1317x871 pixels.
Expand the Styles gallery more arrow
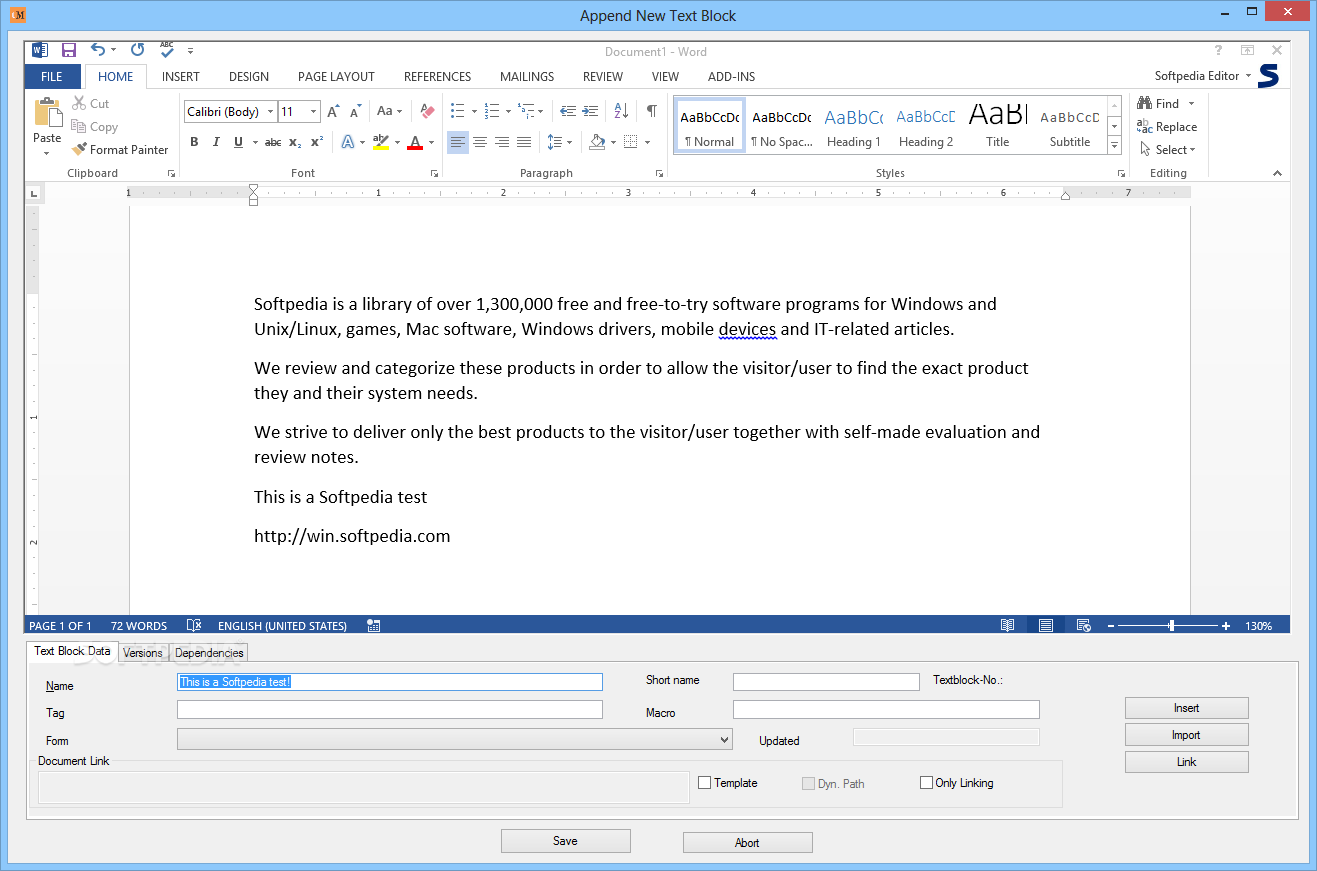pyautogui.click(x=1115, y=146)
